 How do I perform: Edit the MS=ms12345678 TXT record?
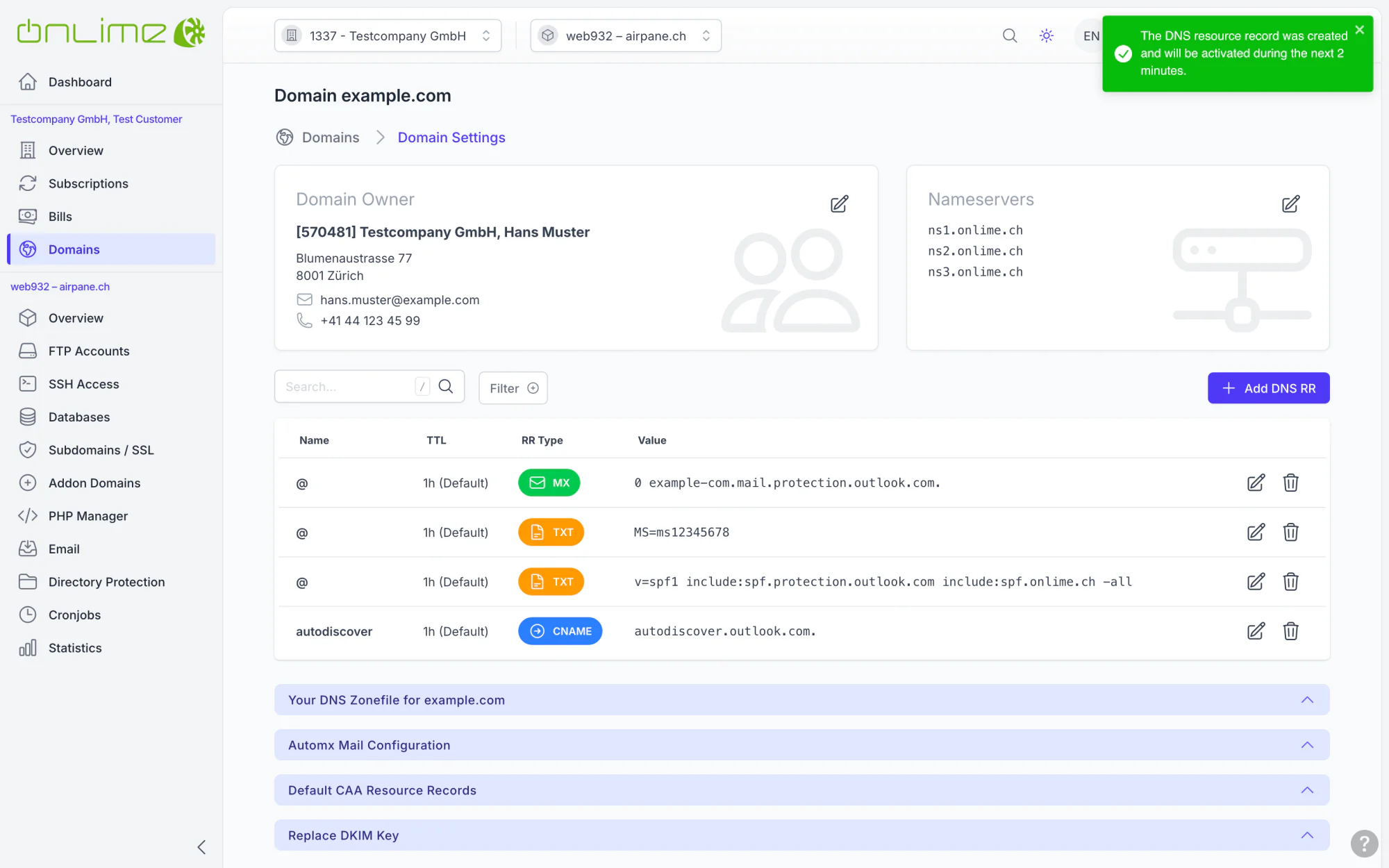(1256, 532)
